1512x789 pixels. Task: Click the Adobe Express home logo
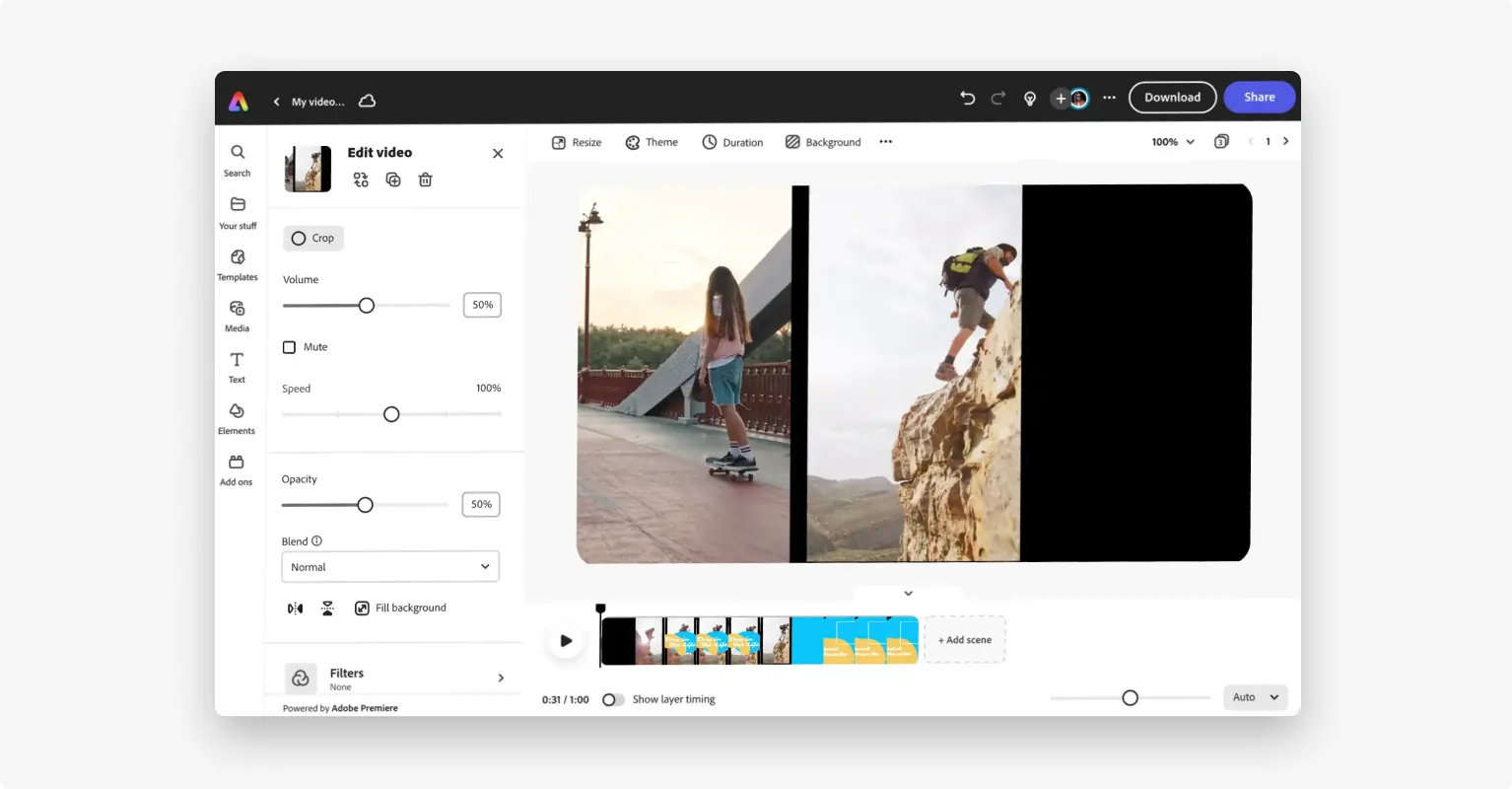pyautogui.click(x=239, y=101)
